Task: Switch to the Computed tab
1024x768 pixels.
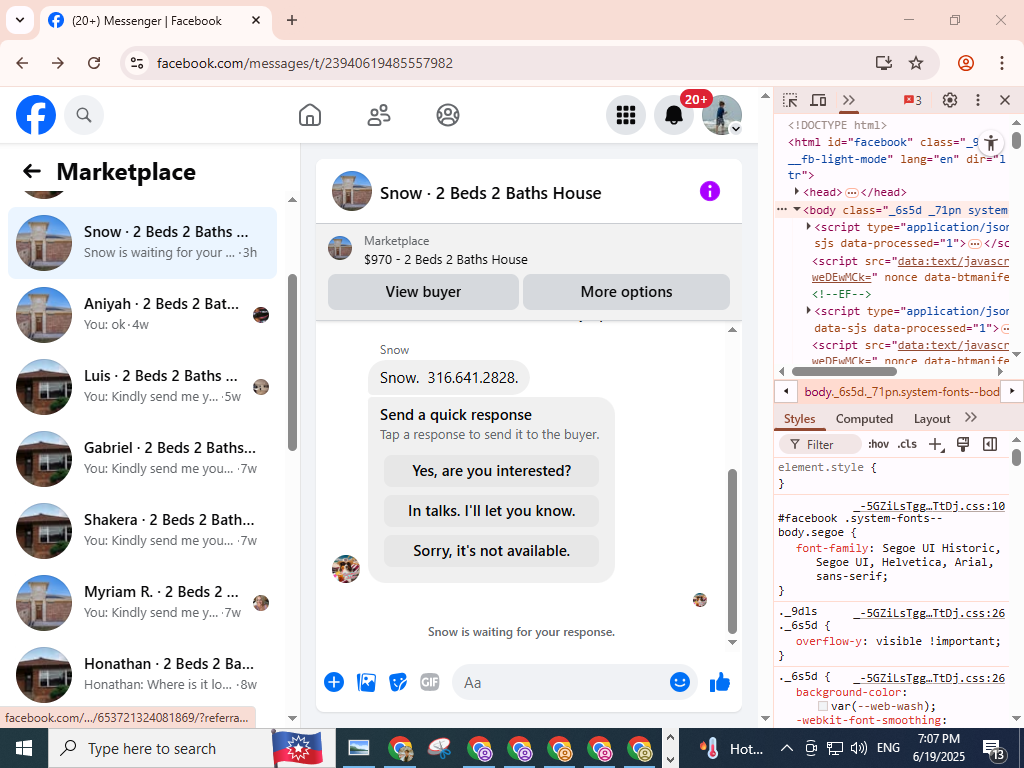Action: (864, 419)
